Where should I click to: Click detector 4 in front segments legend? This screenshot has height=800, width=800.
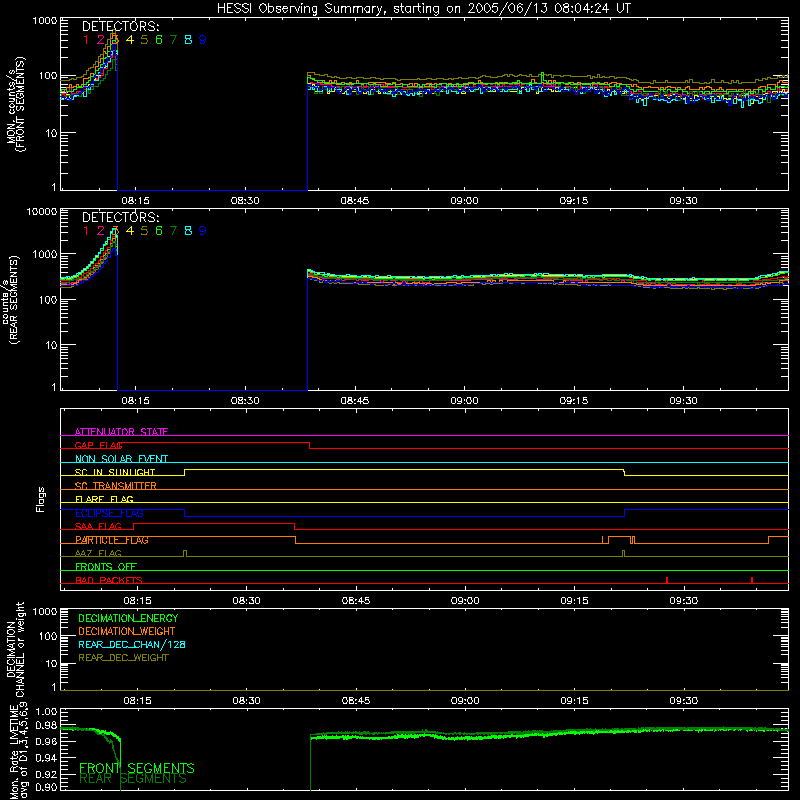point(130,40)
